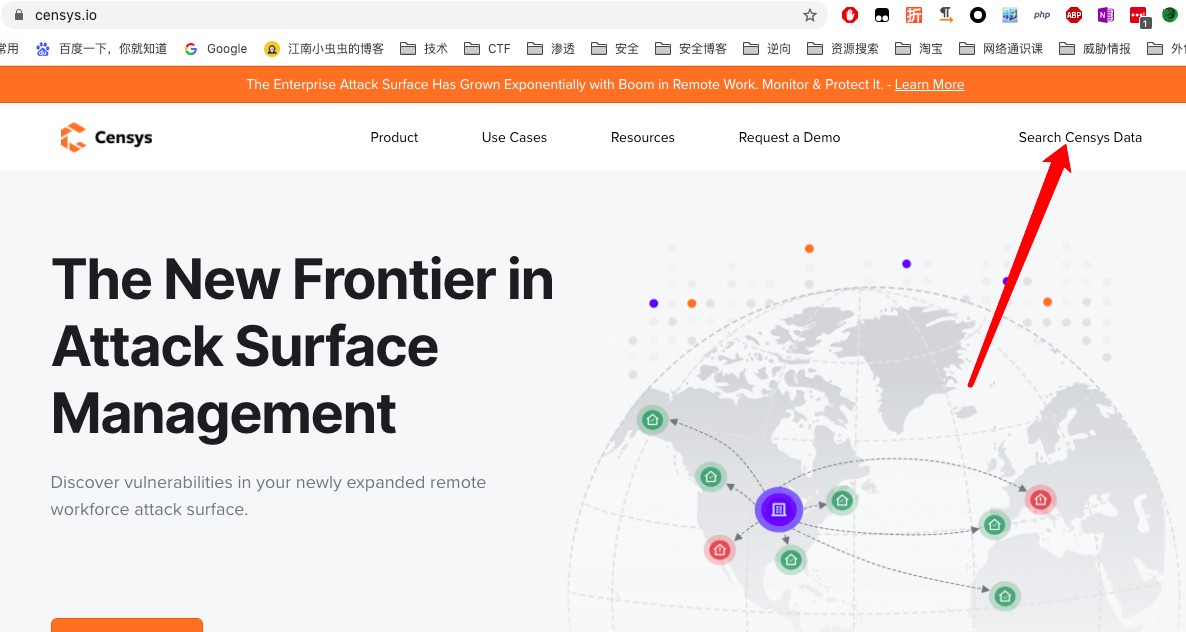This screenshot has width=1186, height=632.
Task: Open the 百度一下 bookmark
Action: [101, 49]
